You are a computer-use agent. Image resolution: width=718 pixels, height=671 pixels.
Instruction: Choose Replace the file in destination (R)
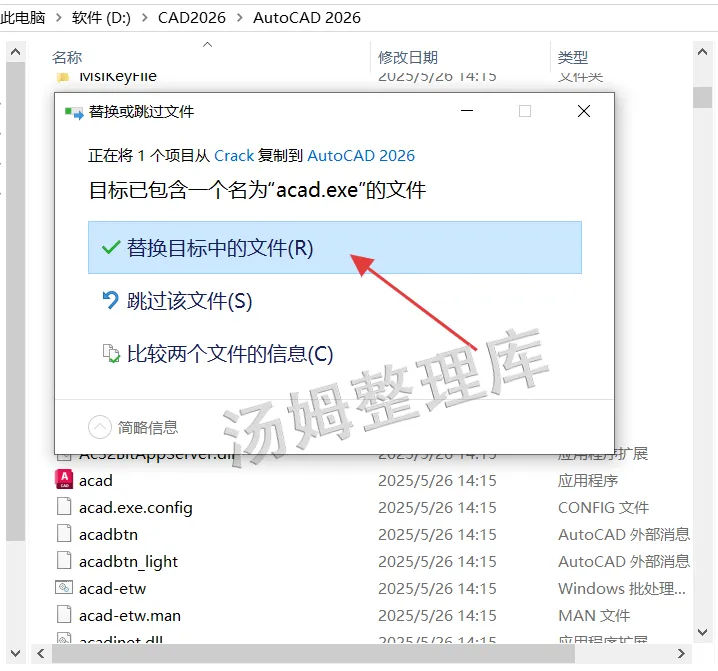click(335, 247)
